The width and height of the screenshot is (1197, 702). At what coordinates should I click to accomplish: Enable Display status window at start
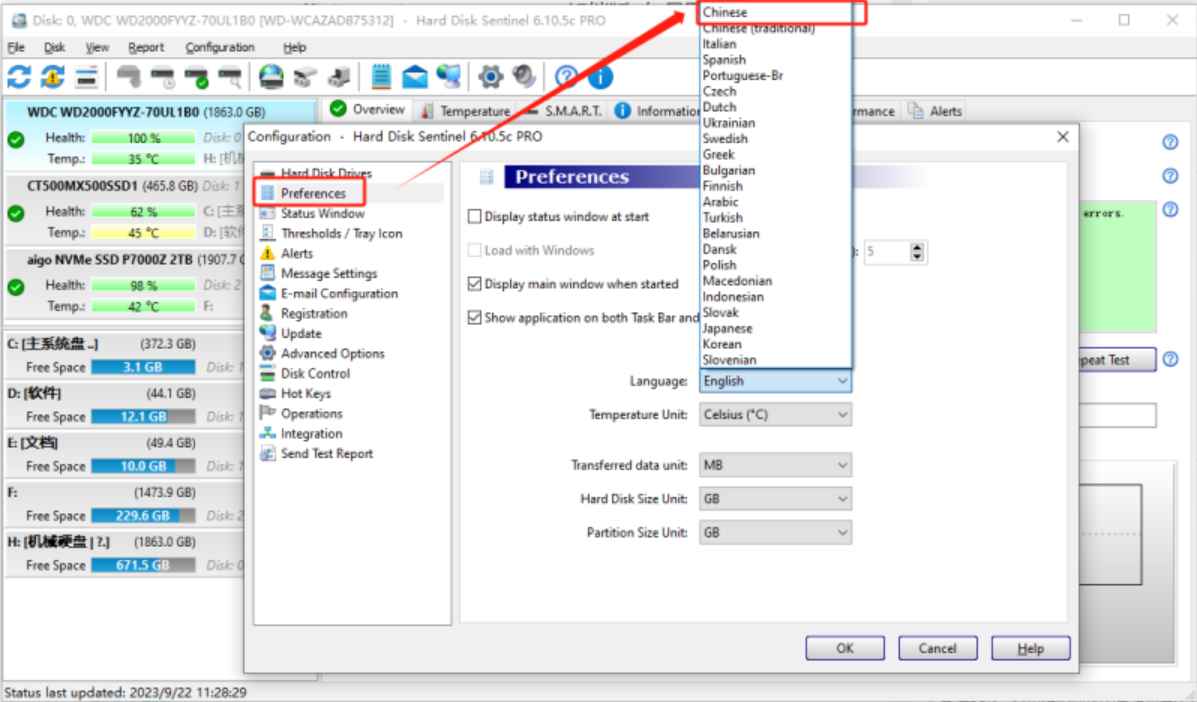point(473,216)
